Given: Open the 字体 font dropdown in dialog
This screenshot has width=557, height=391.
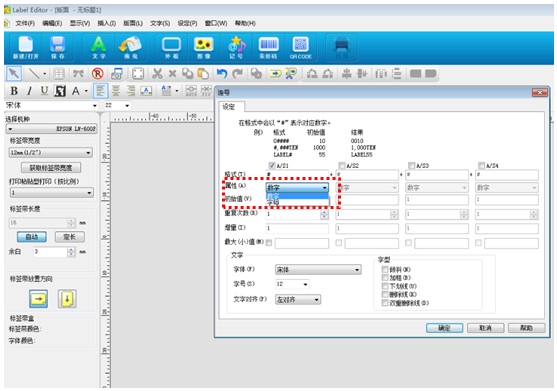Looking at the screenshot, I should click(x=318, y=270).
